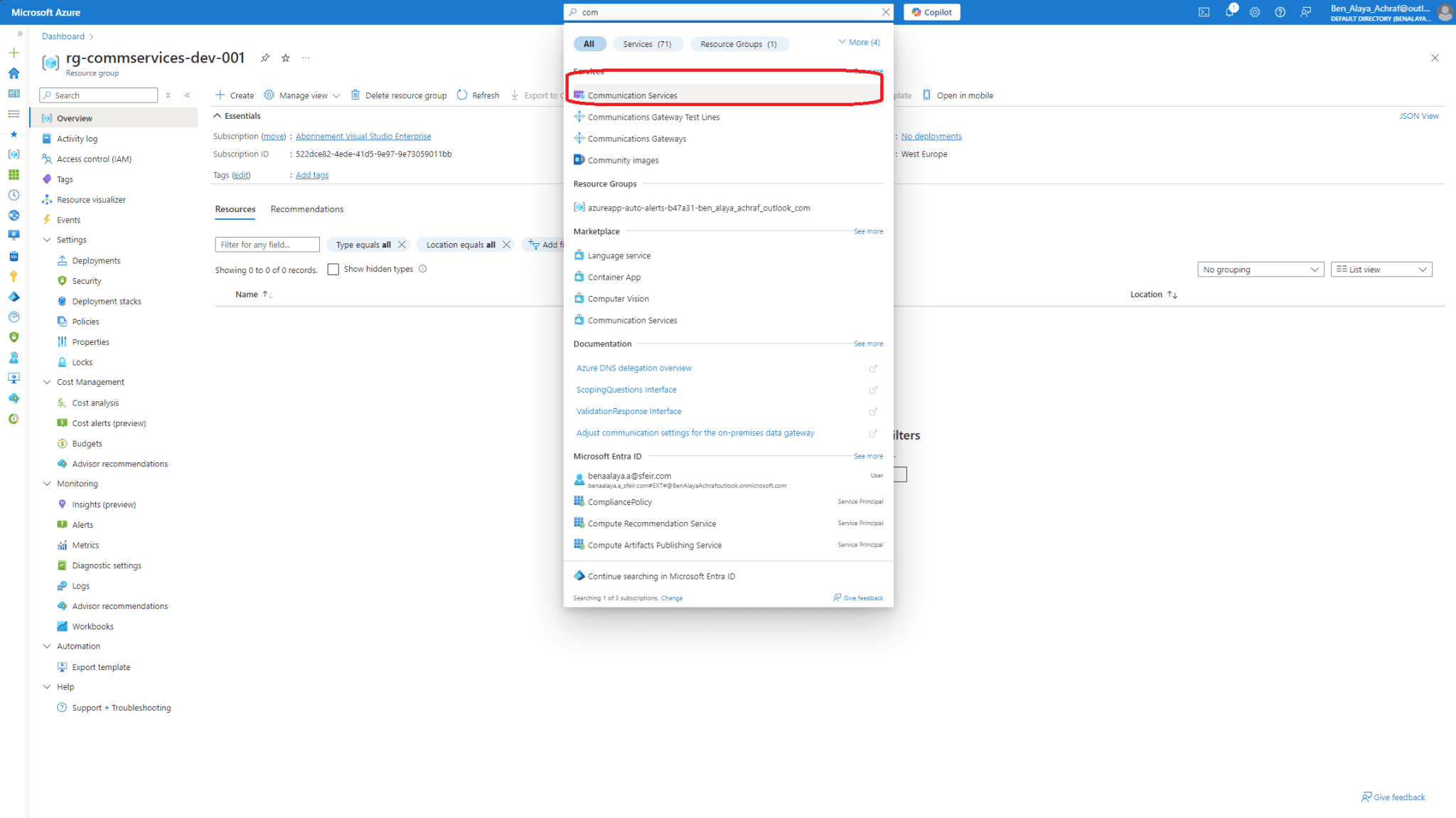Switch to the Recommendations tab
This screenshot has width=1456, height=818.
[x=306, y=208]
